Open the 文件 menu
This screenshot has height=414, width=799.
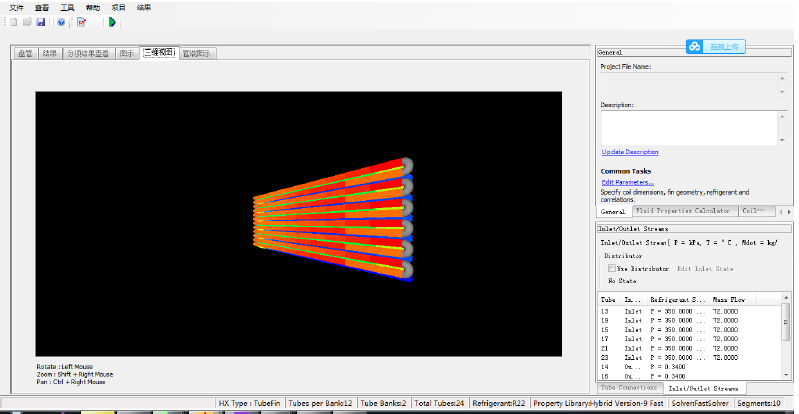coord(16,8)
